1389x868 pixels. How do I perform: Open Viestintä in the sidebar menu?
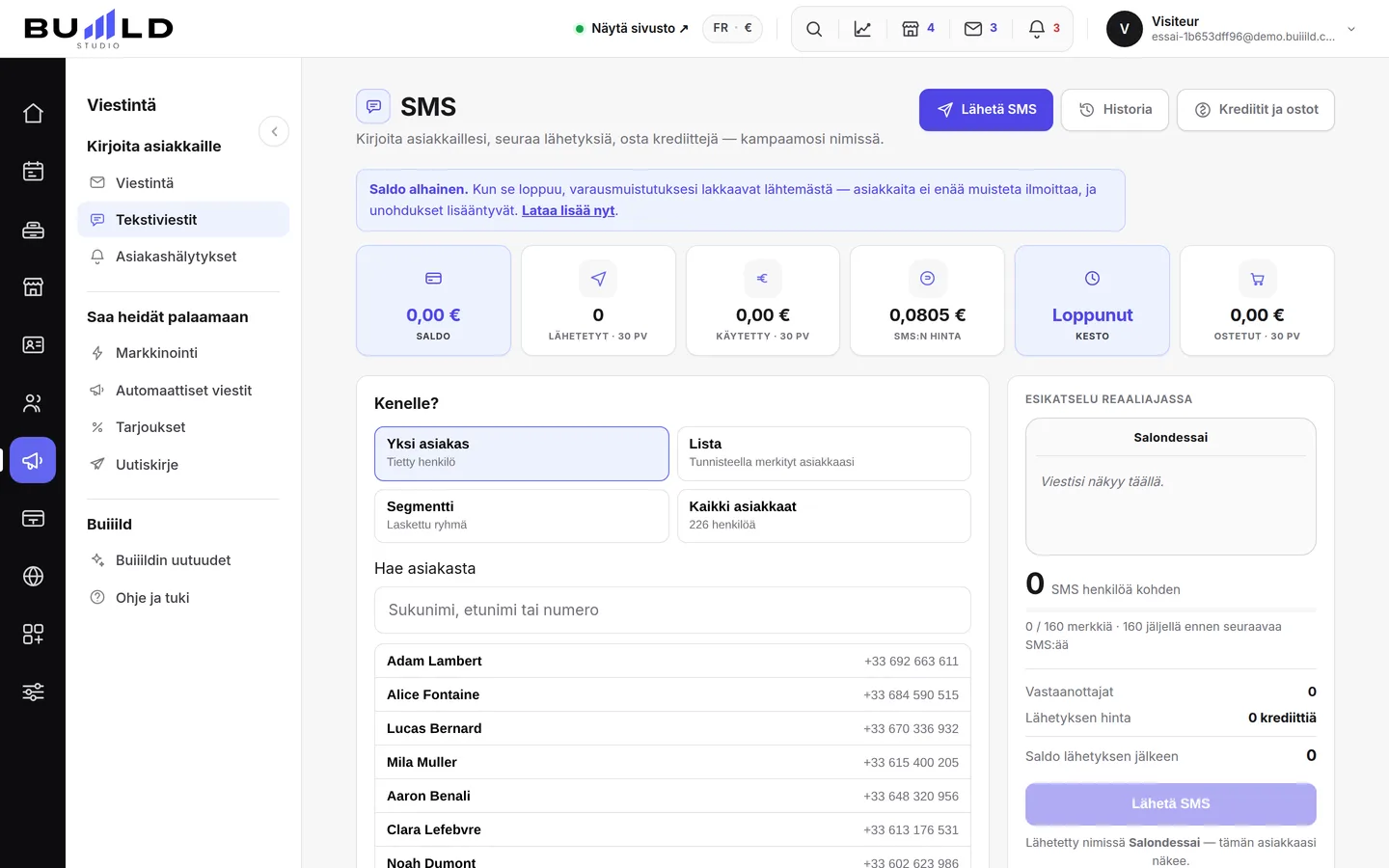point(183,182)
